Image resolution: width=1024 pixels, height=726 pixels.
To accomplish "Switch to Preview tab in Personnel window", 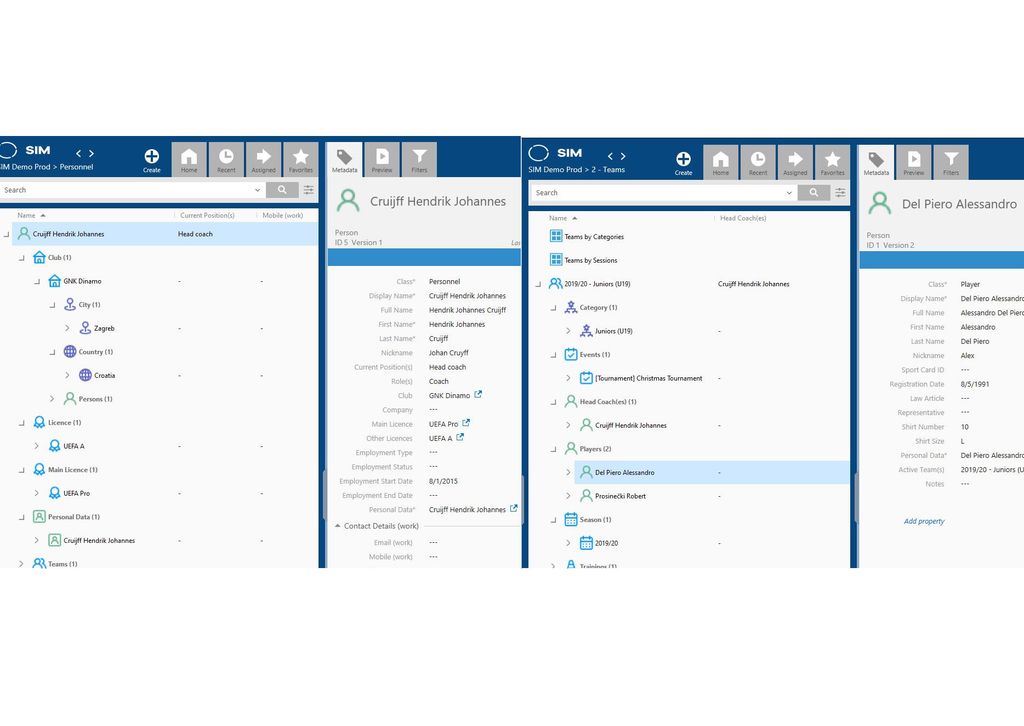I will pyautogui.click(x=382, y=160).
